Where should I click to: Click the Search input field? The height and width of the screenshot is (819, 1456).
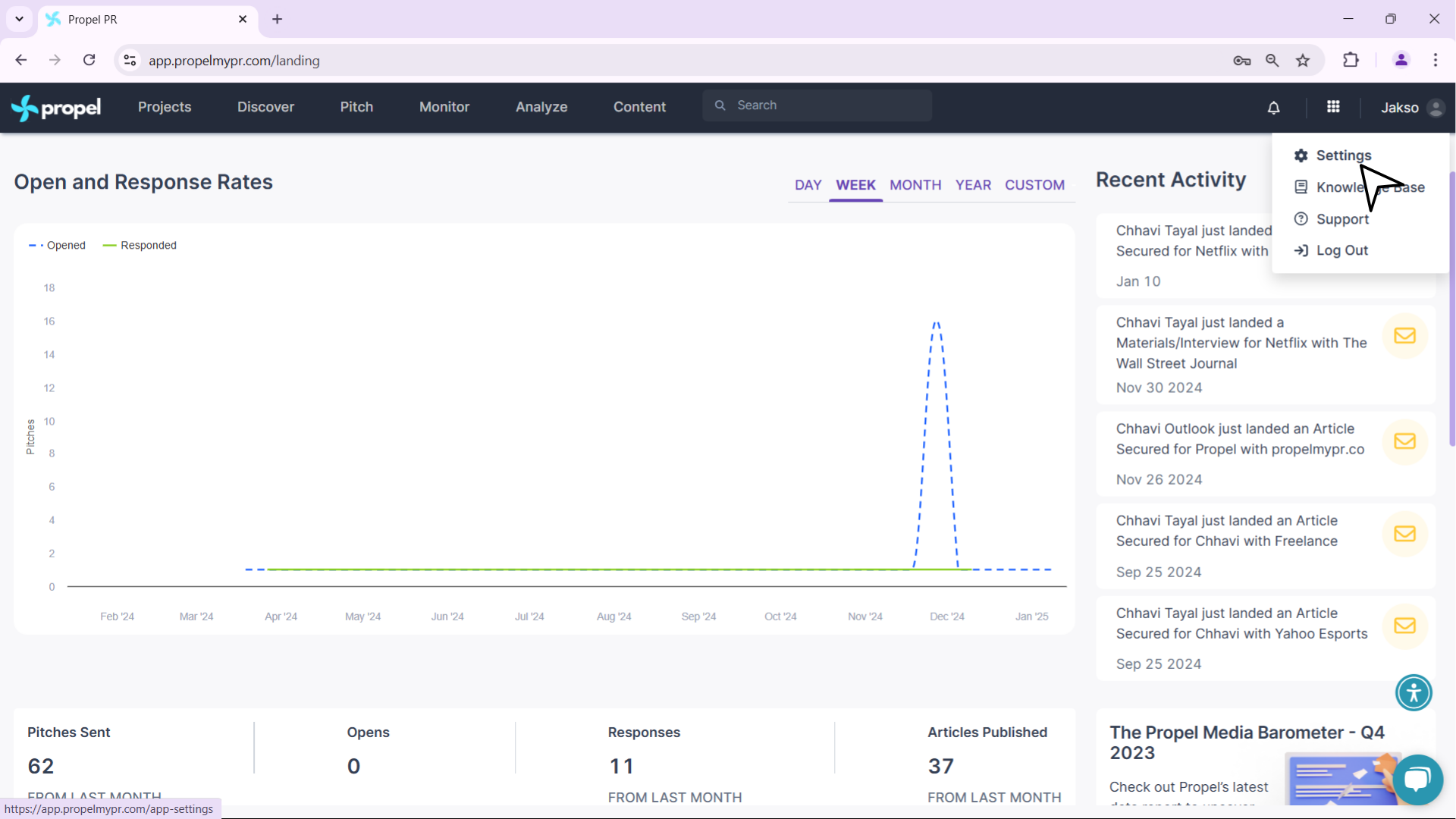click(817, 105)
